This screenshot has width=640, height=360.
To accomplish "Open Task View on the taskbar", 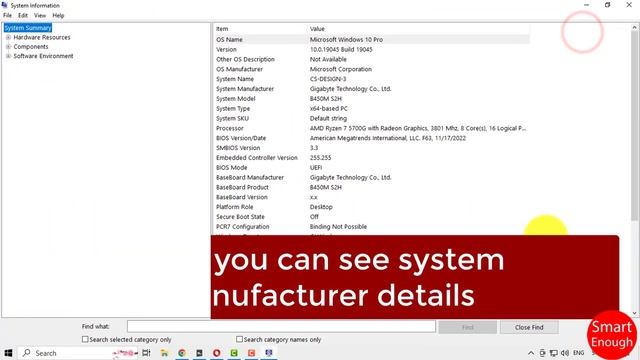I will [x=147, y=353].
